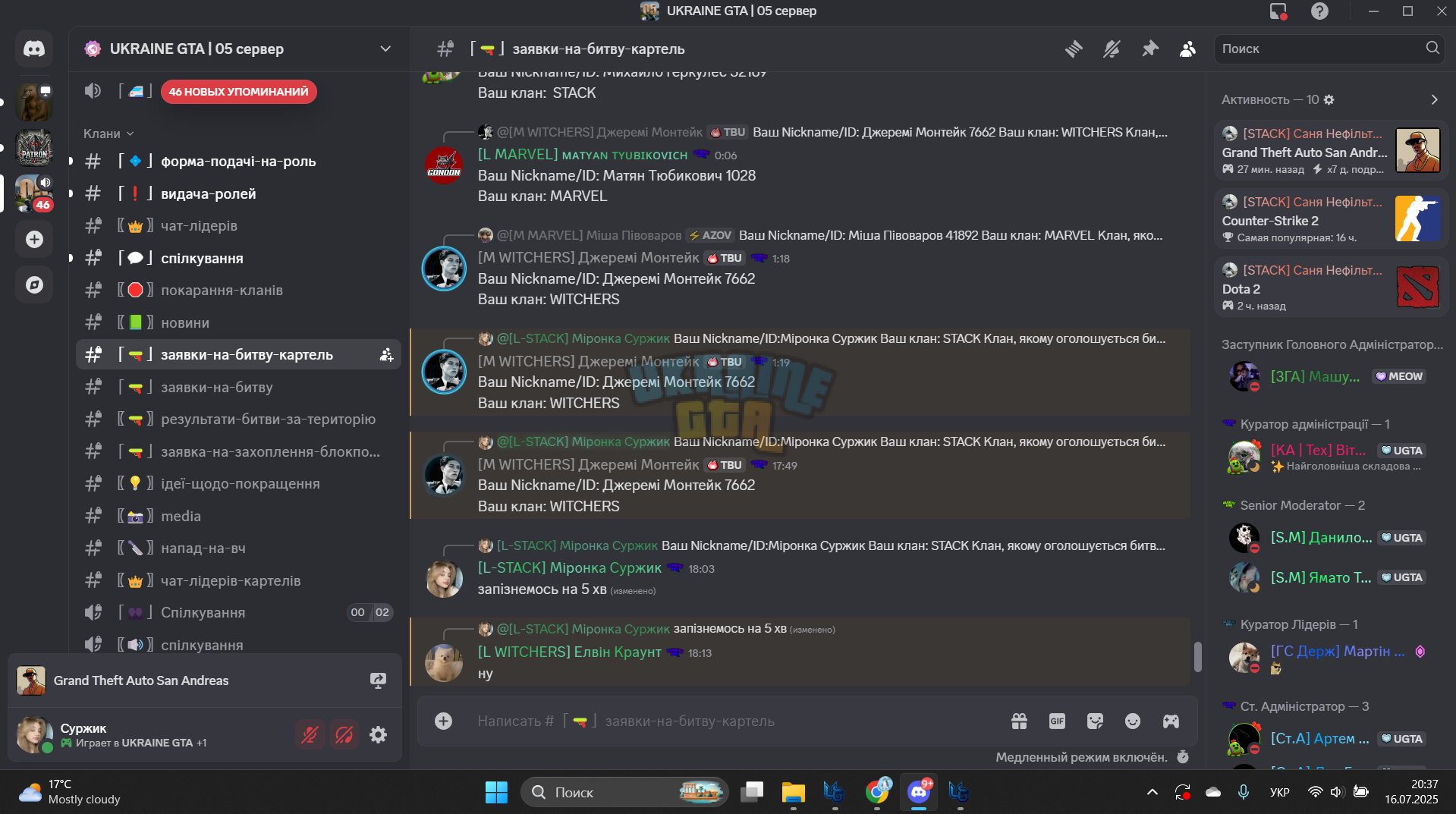Expand UKRAINE GTA server dropdown menu
Image resolution: width=1456 pixels, height=814 pixels.
pyautogui.click(x=385, y=49)
